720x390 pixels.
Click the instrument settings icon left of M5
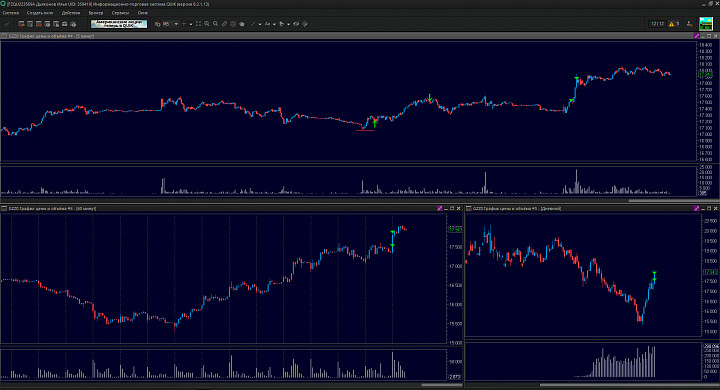pos(158,24)
